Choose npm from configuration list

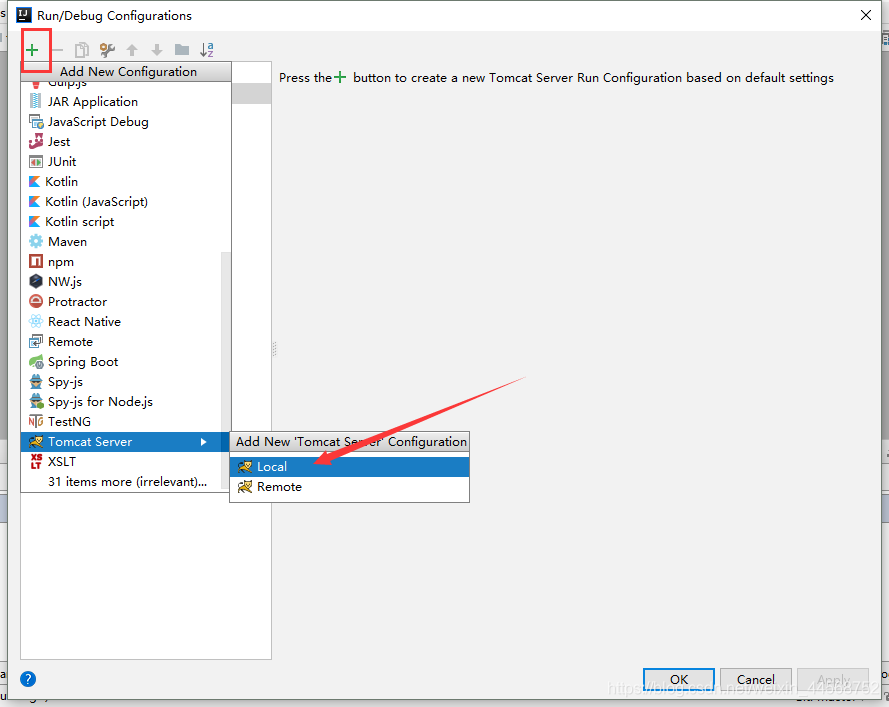click(121, 261)
